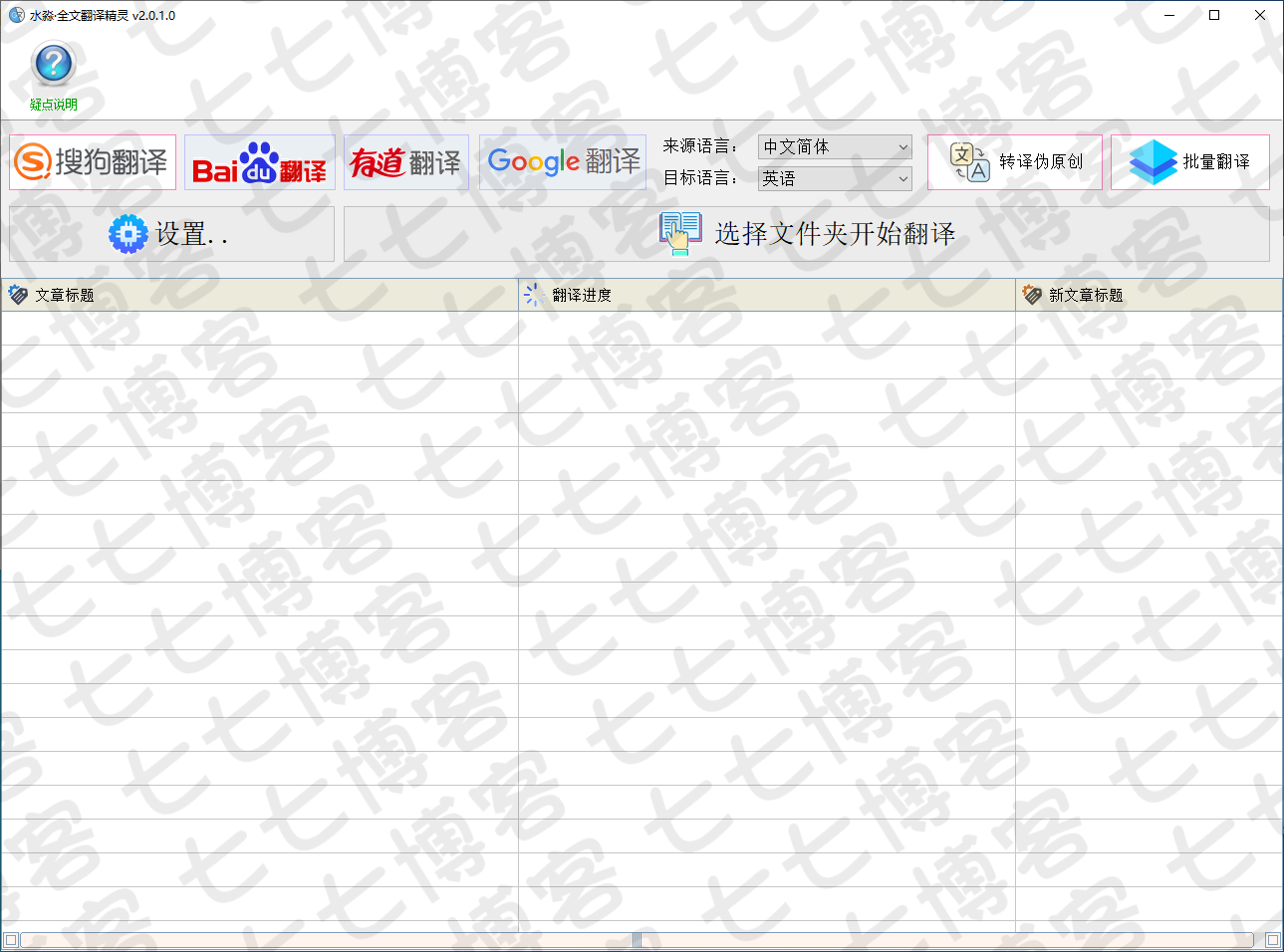The width and height of the screenshot is (1284, 952).
Task: Click the gear icon beside 设置
Action: (x=128, y=234)
